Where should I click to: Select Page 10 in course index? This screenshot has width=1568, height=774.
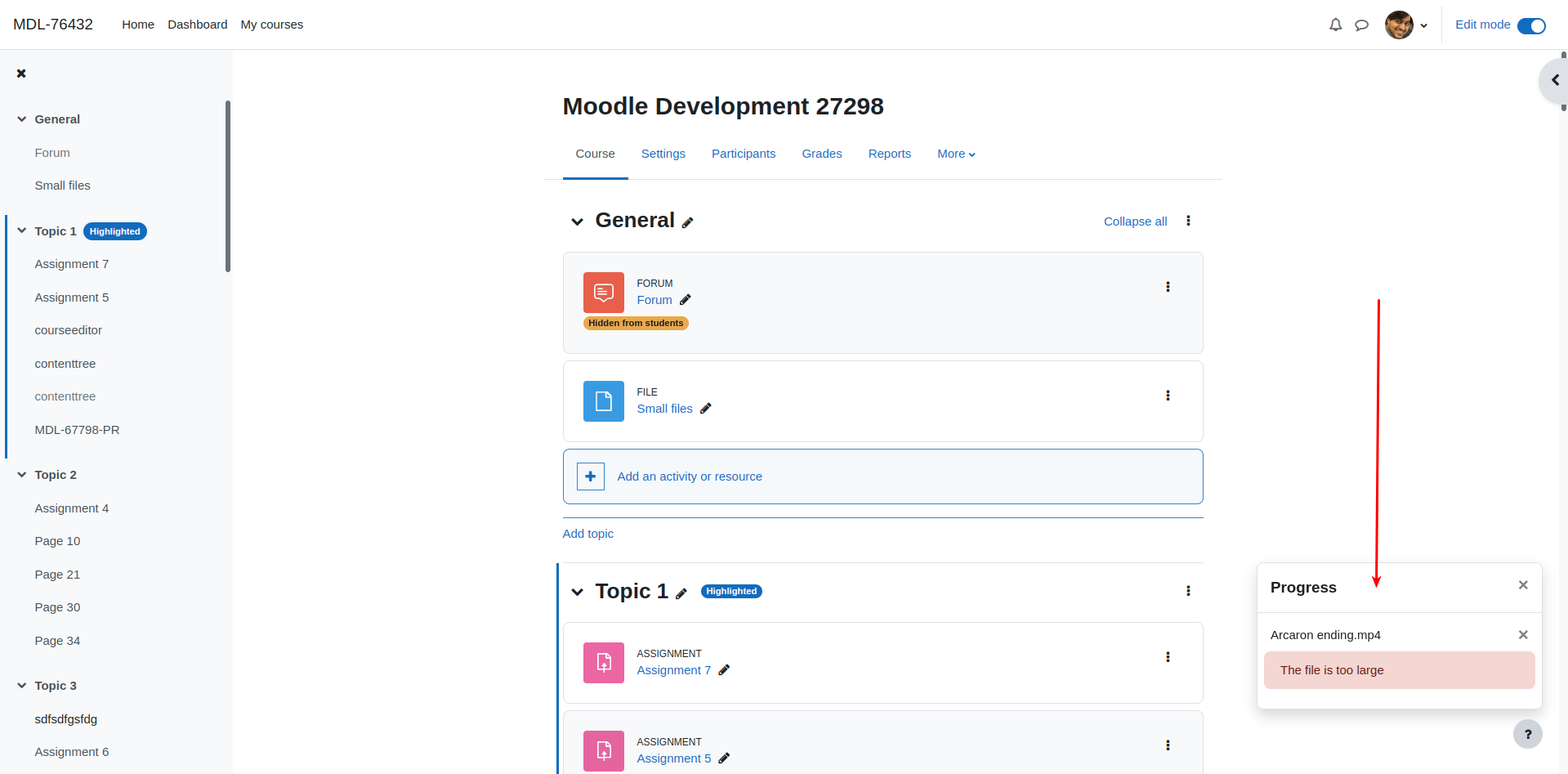point(58,541)
